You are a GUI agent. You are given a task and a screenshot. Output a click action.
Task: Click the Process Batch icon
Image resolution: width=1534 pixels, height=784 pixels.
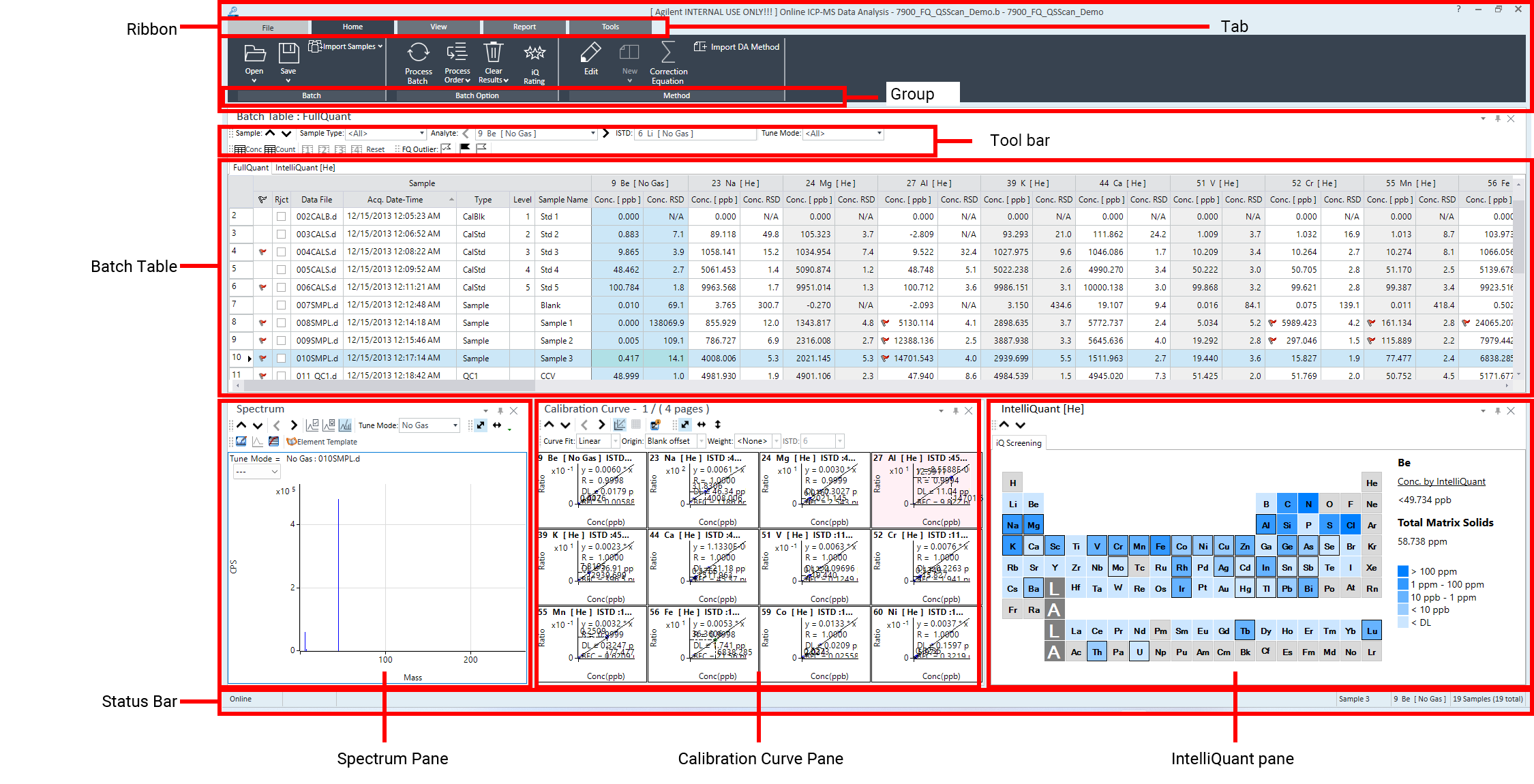[x=418, y=52]
